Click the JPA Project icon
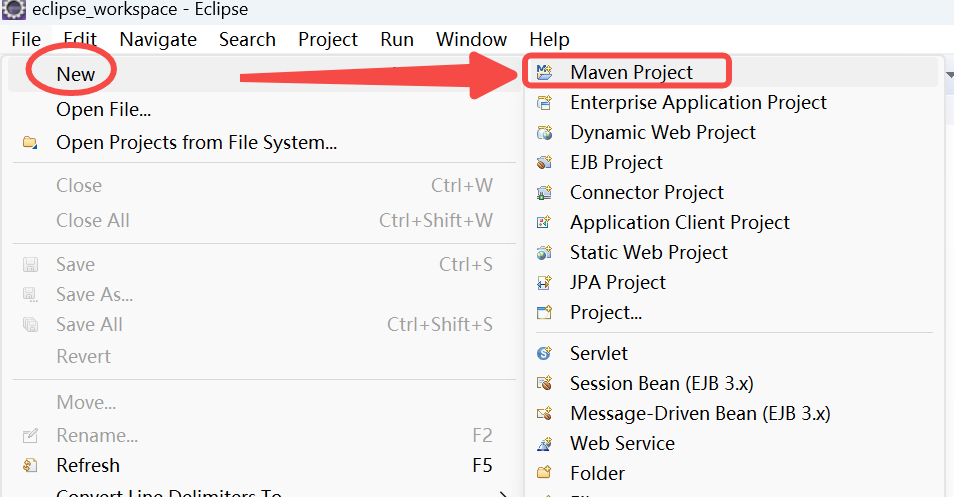 [545, 282]
